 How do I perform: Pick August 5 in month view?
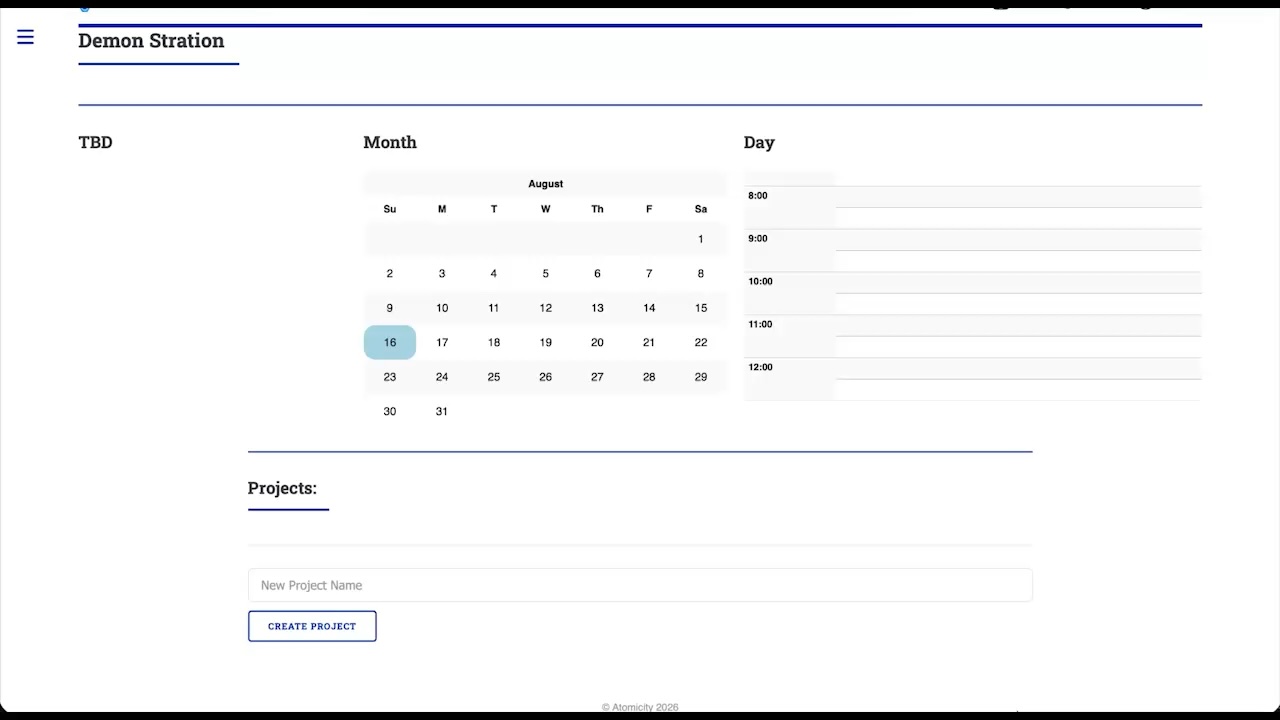tap(545, 273)
